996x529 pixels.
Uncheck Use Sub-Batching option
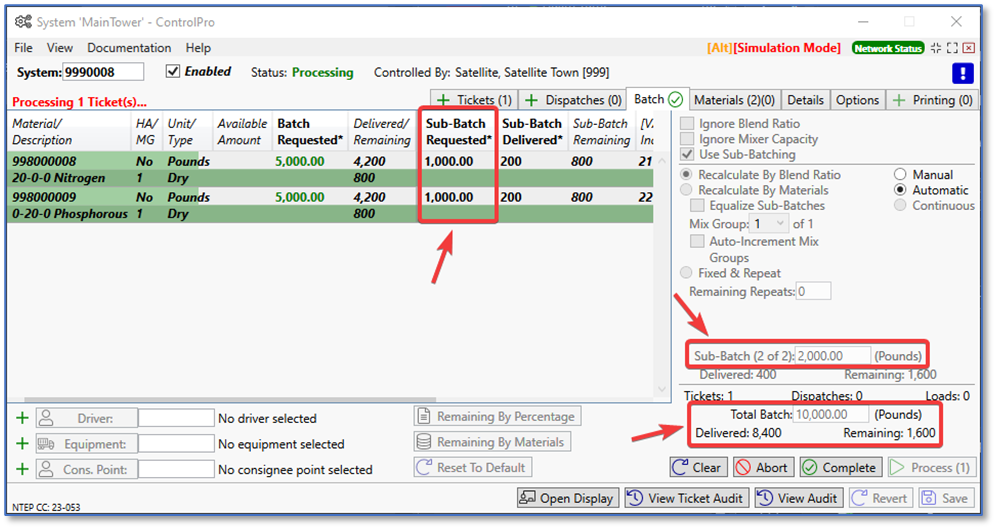pos(687,154)
